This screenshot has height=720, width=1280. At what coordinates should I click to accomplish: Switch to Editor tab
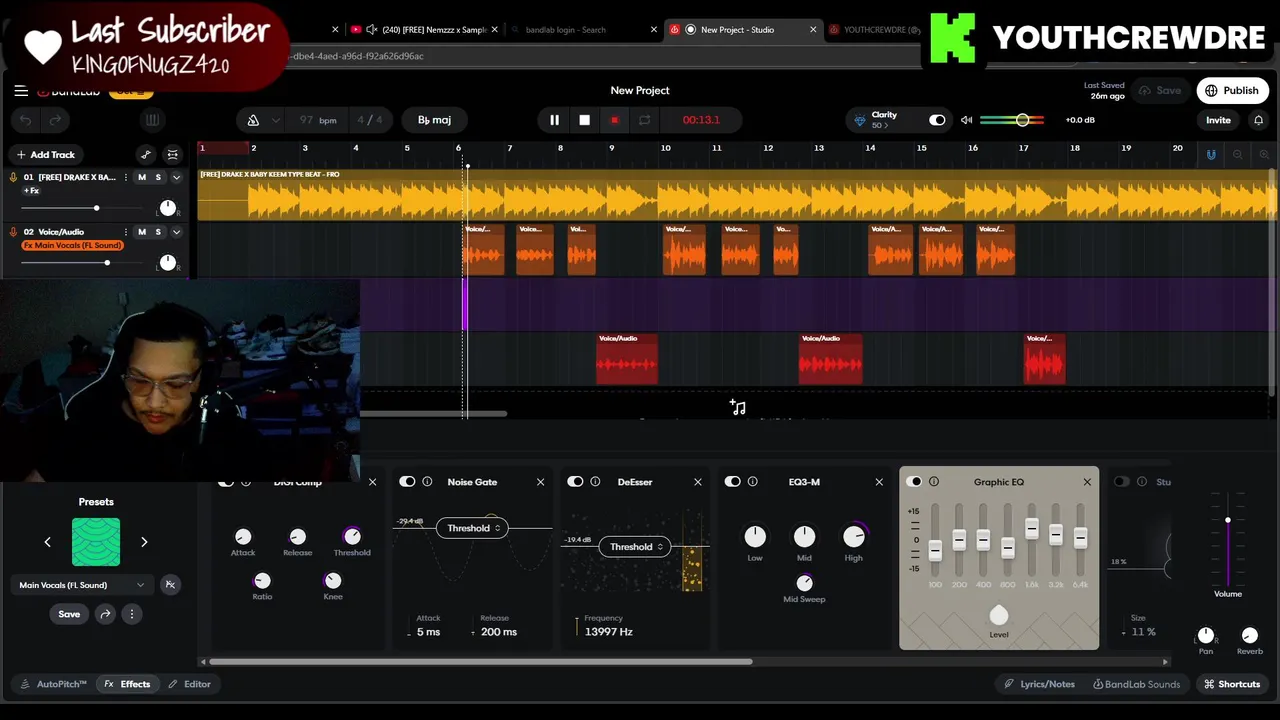click(x=189, y=684)
